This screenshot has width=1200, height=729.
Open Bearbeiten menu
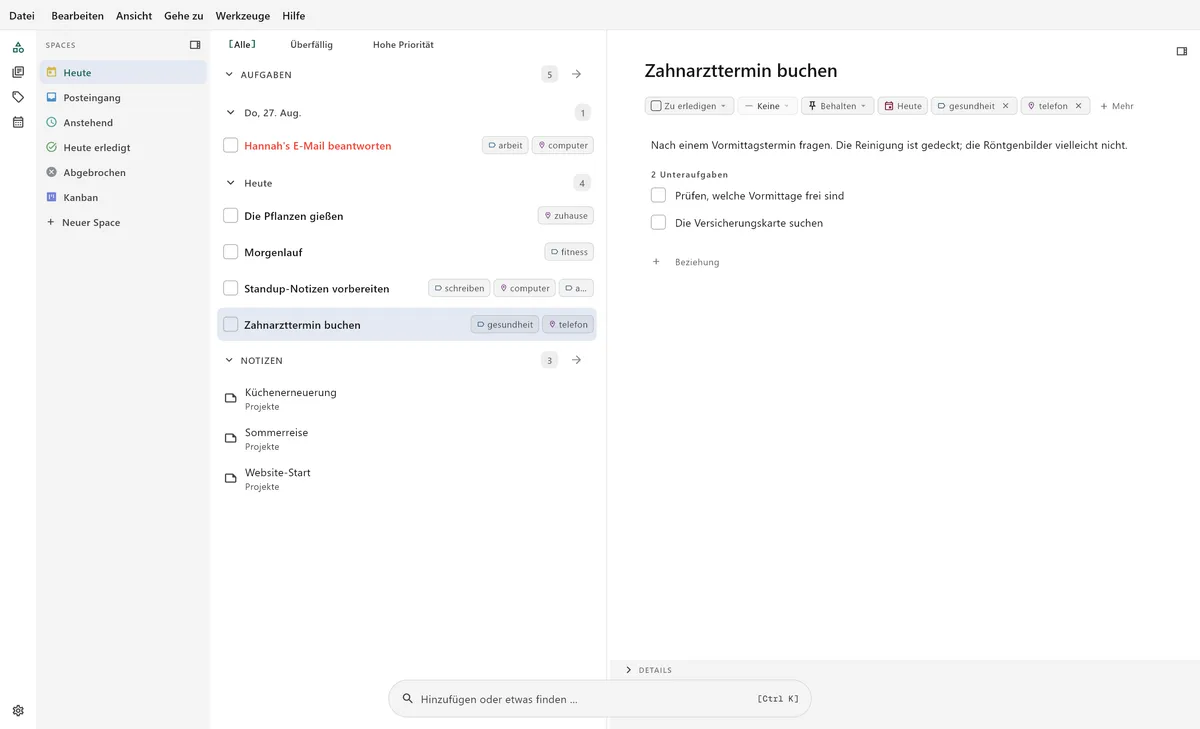coord(77,16)
